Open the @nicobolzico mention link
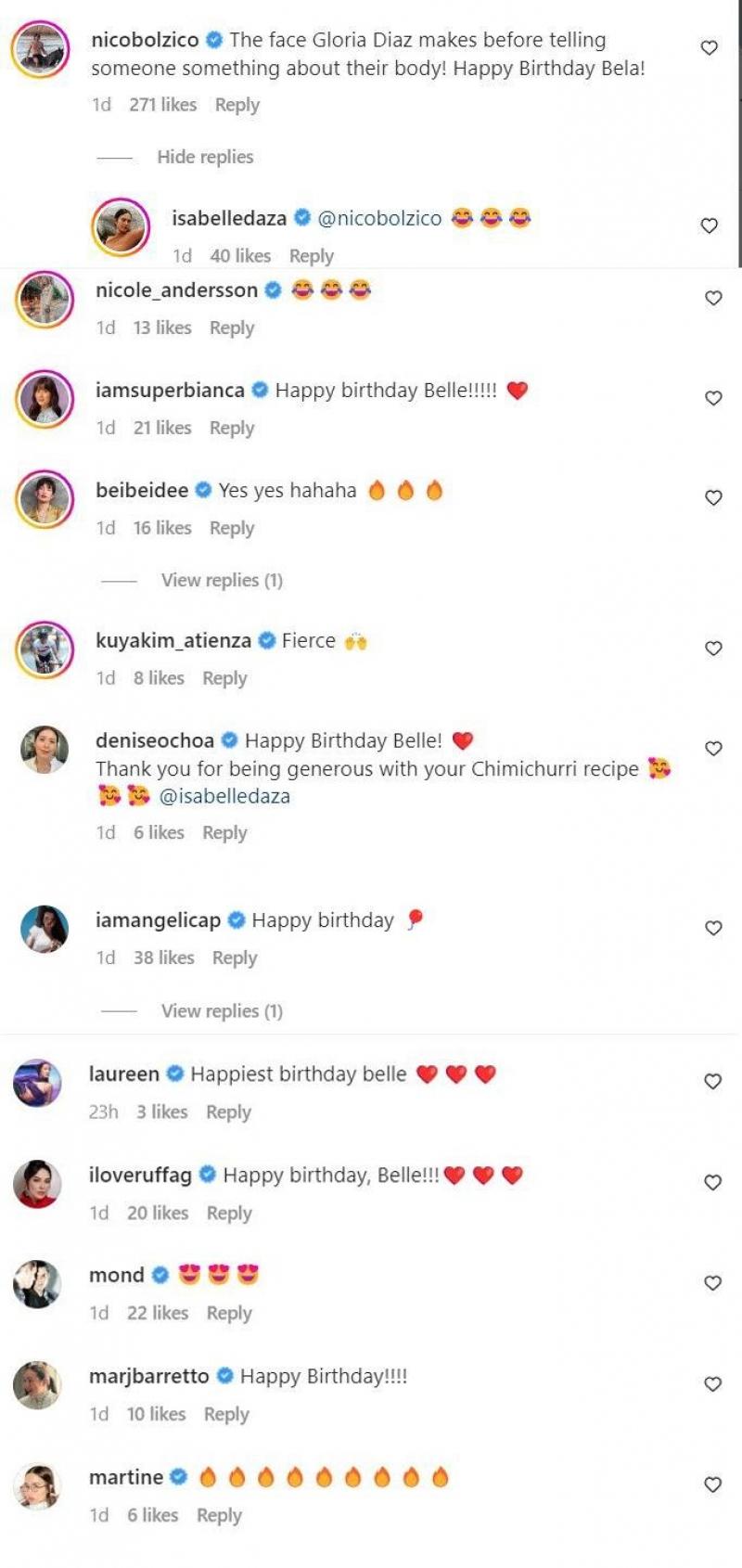This screenshot has height=1568, width=742. [379, 218]
